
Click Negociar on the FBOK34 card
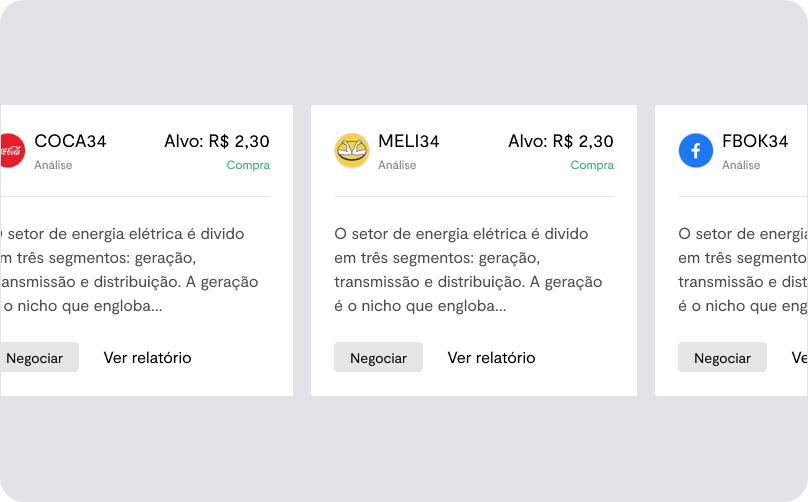pos(722,357)
